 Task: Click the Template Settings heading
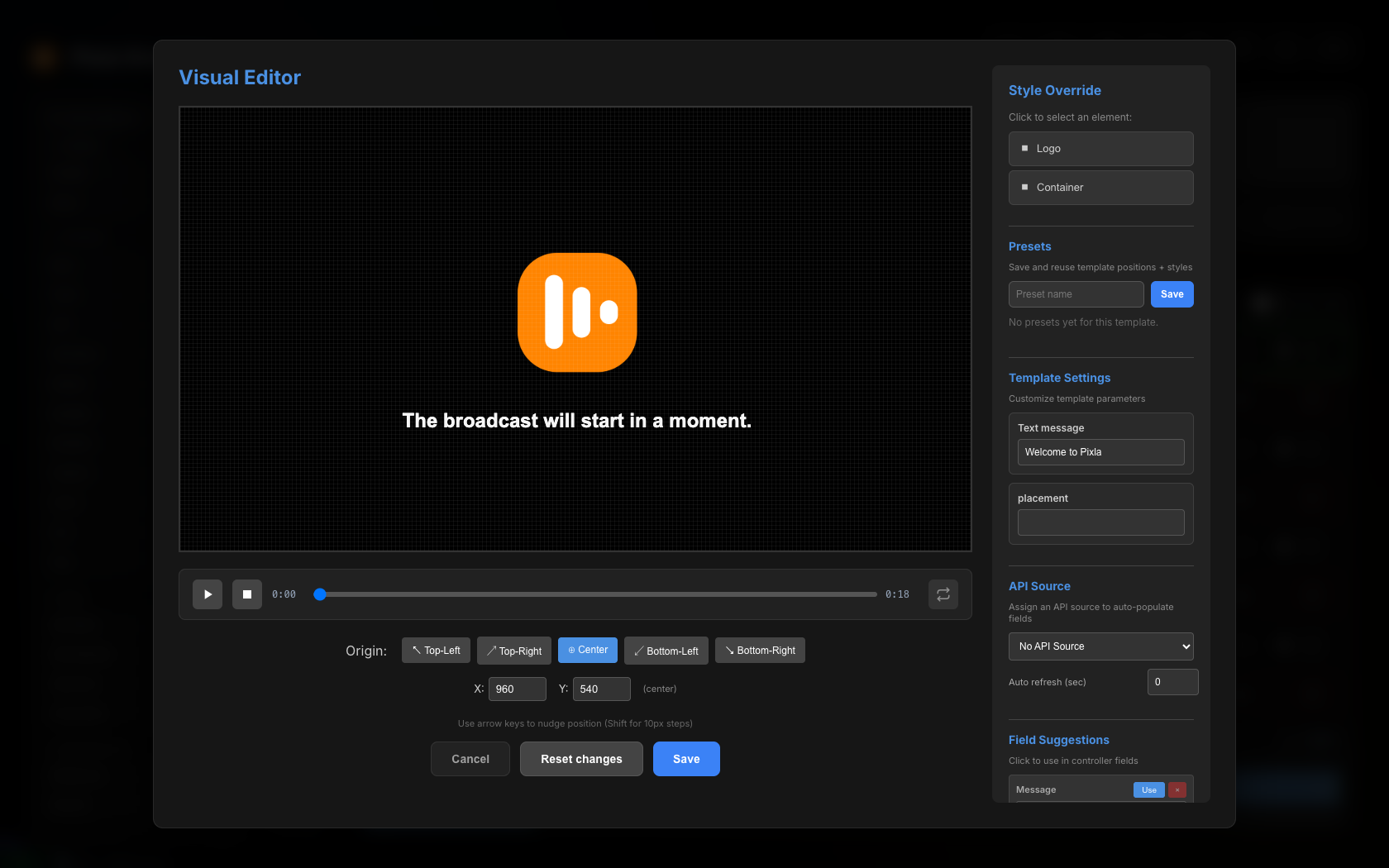(1059, 378)
